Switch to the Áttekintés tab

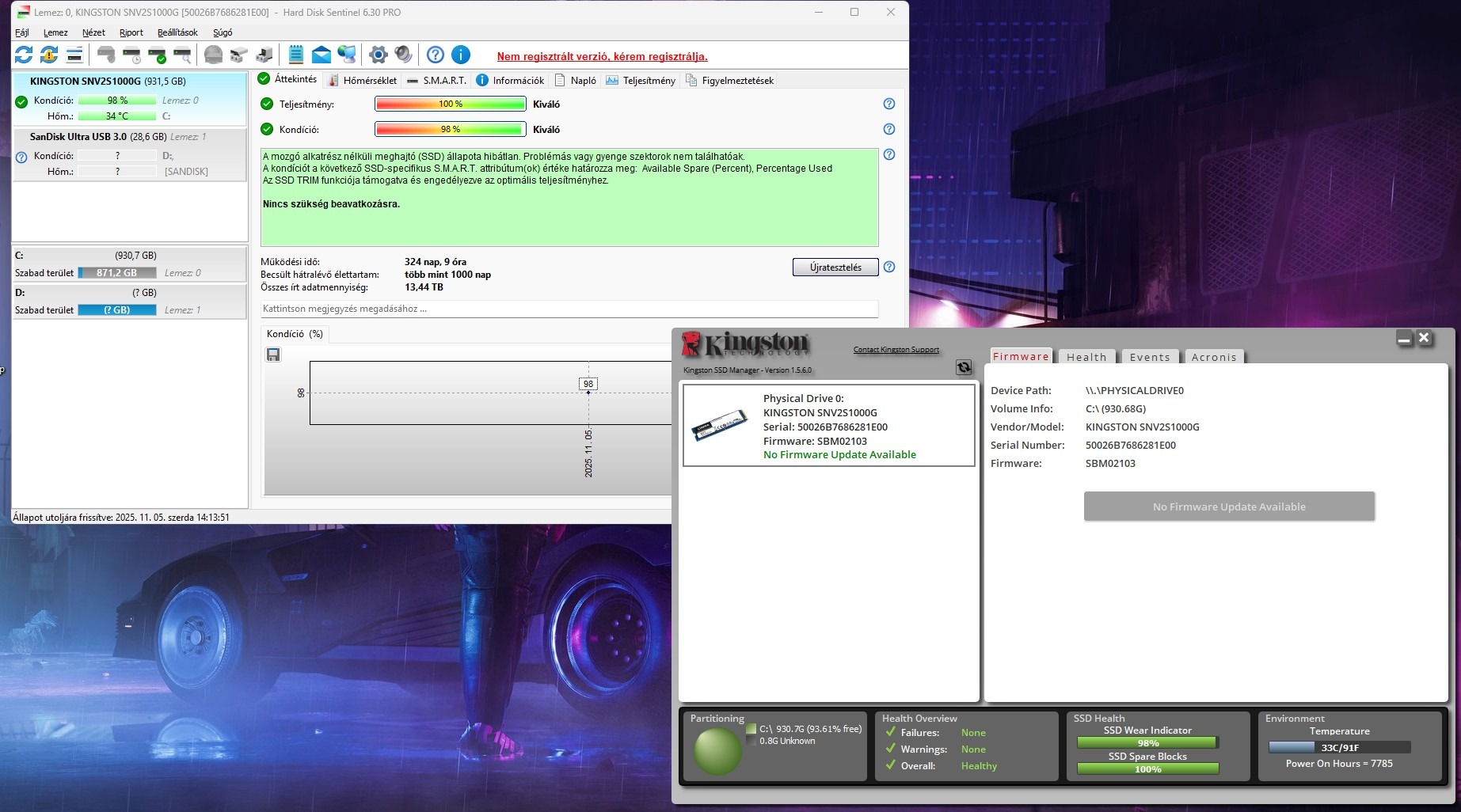click(287, 79)
